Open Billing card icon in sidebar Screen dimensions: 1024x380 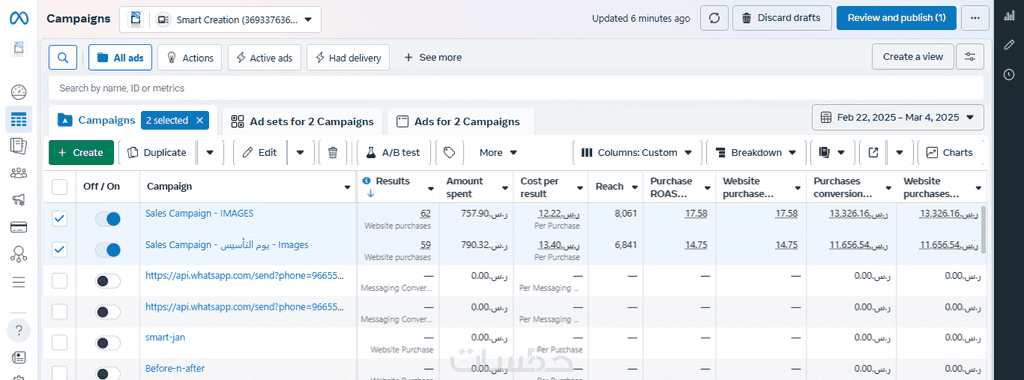(18, 227)
